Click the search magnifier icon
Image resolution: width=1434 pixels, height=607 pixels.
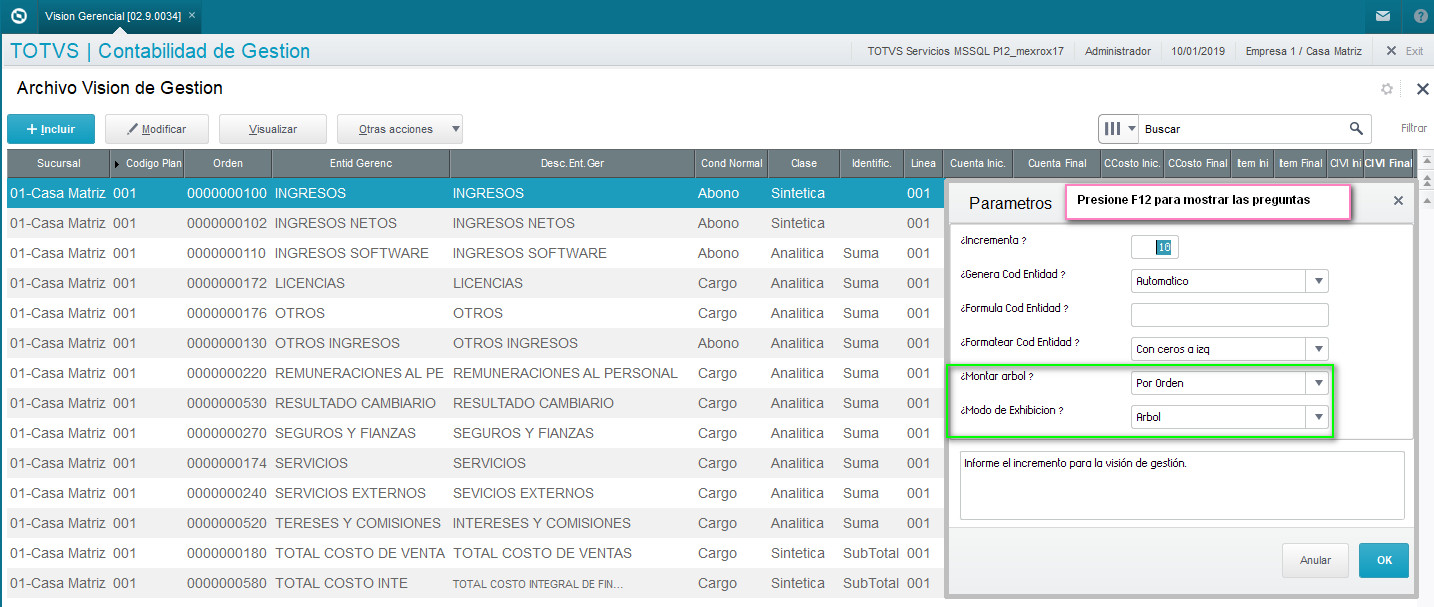click(1356, 128)
